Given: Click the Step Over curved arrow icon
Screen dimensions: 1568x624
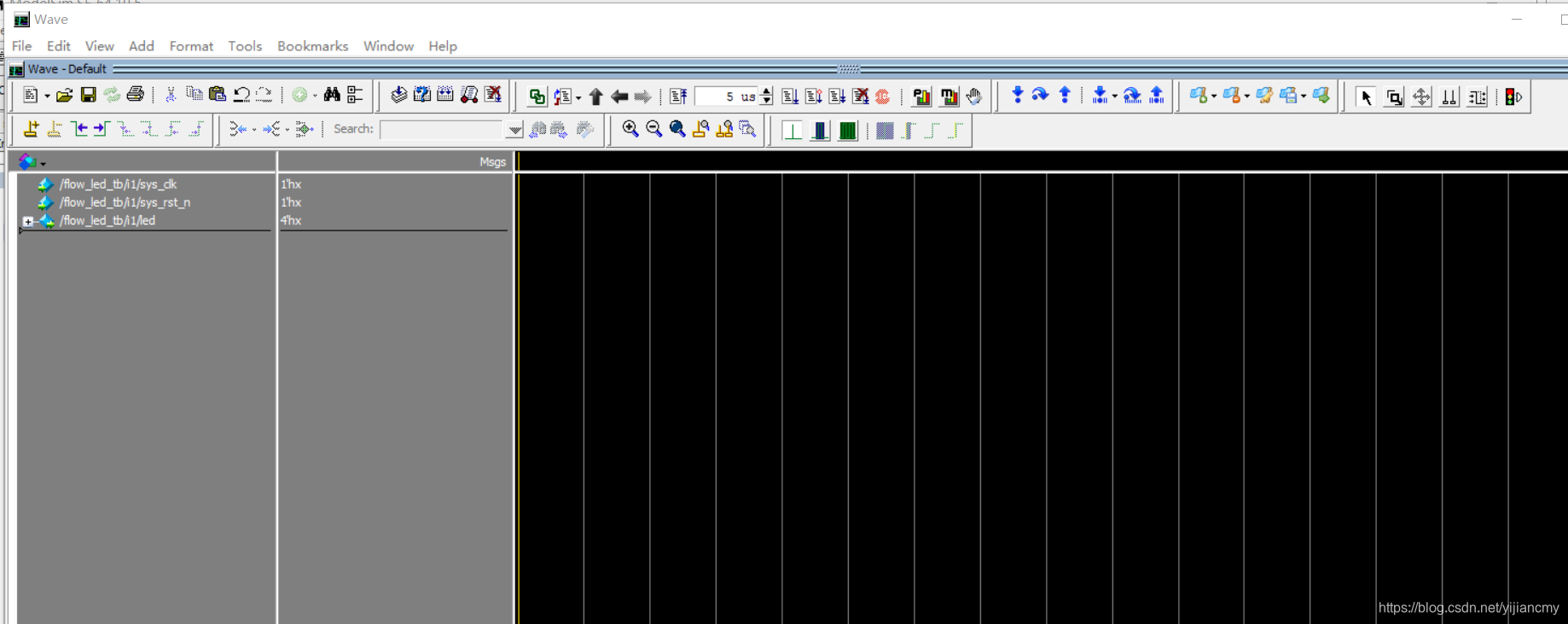Looking at the screenshot, I should pyautogui.click(x=1040, y=95).
